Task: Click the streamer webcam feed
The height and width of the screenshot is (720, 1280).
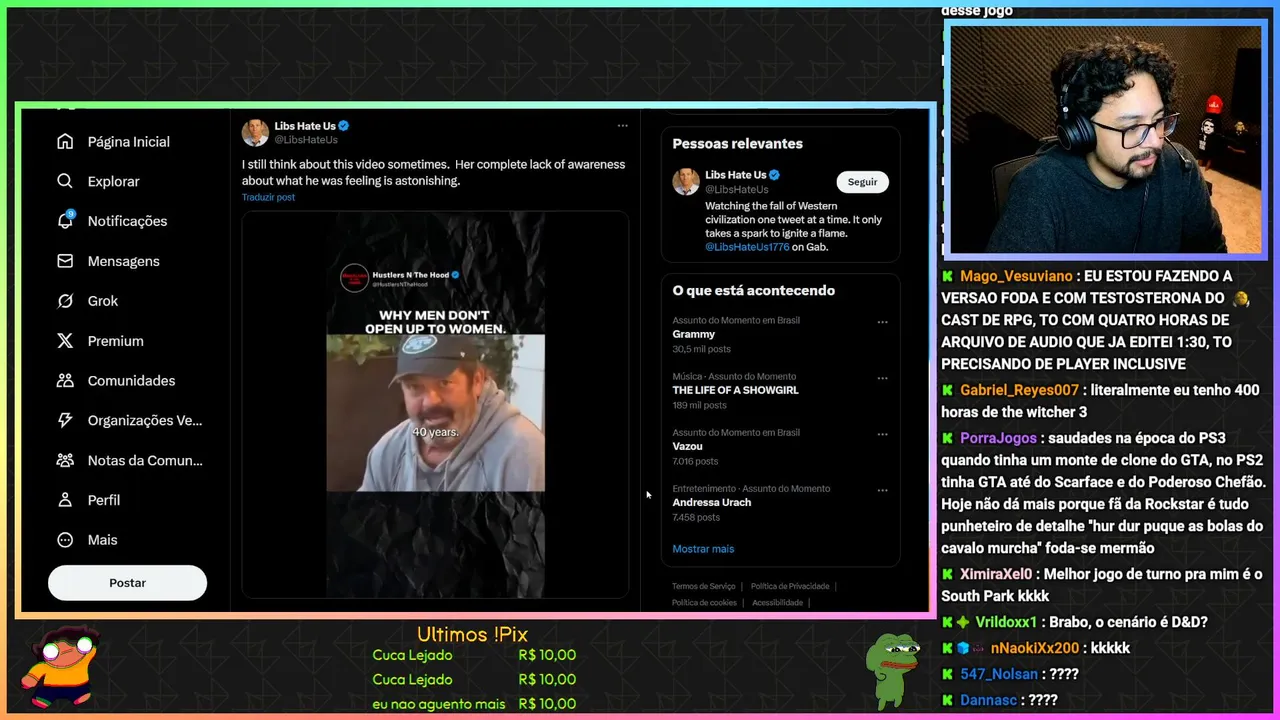Action: [1105, 139]
